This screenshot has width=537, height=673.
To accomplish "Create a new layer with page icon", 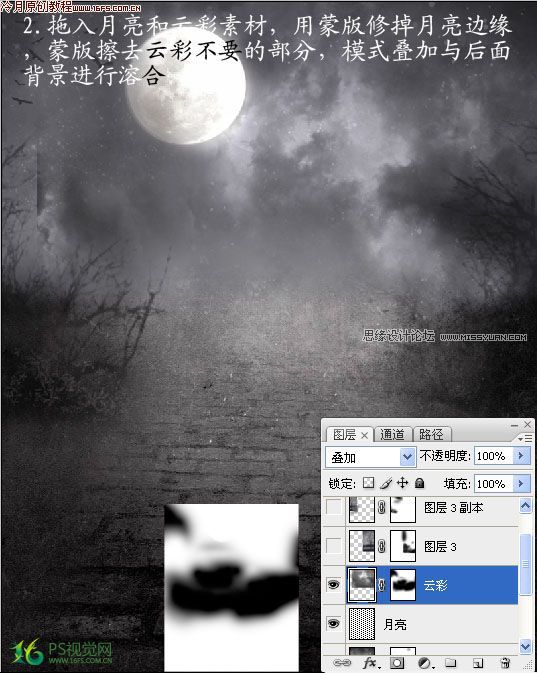I will coord(478,663).
